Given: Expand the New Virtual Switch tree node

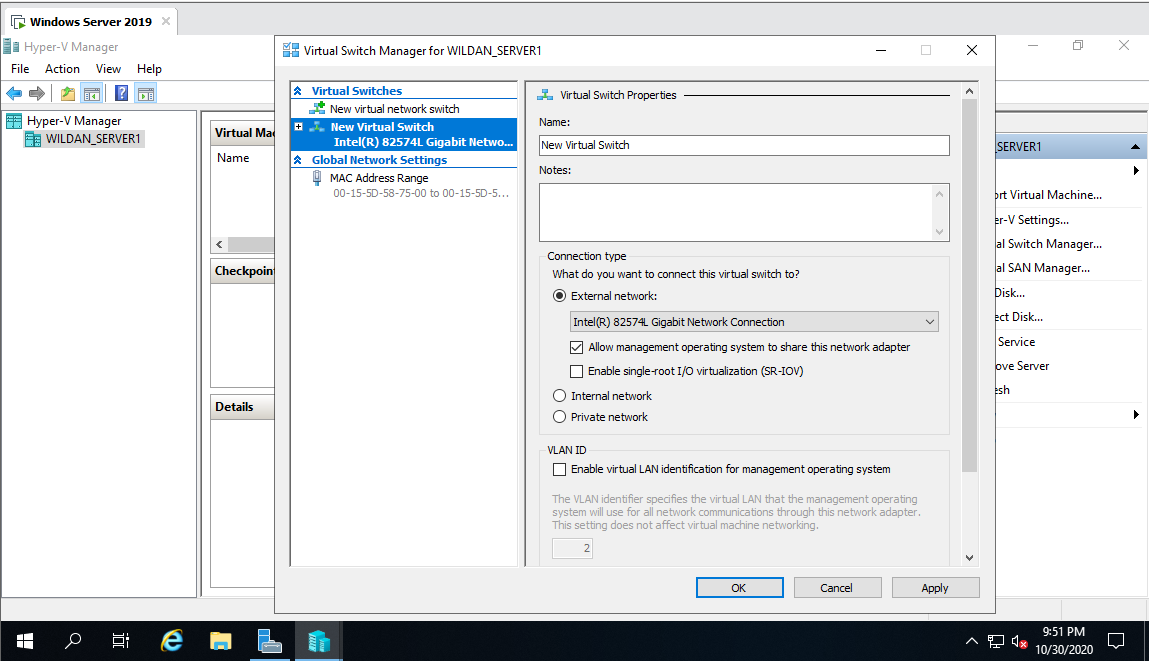Looking at the screenshot, I should pos(298,127).
